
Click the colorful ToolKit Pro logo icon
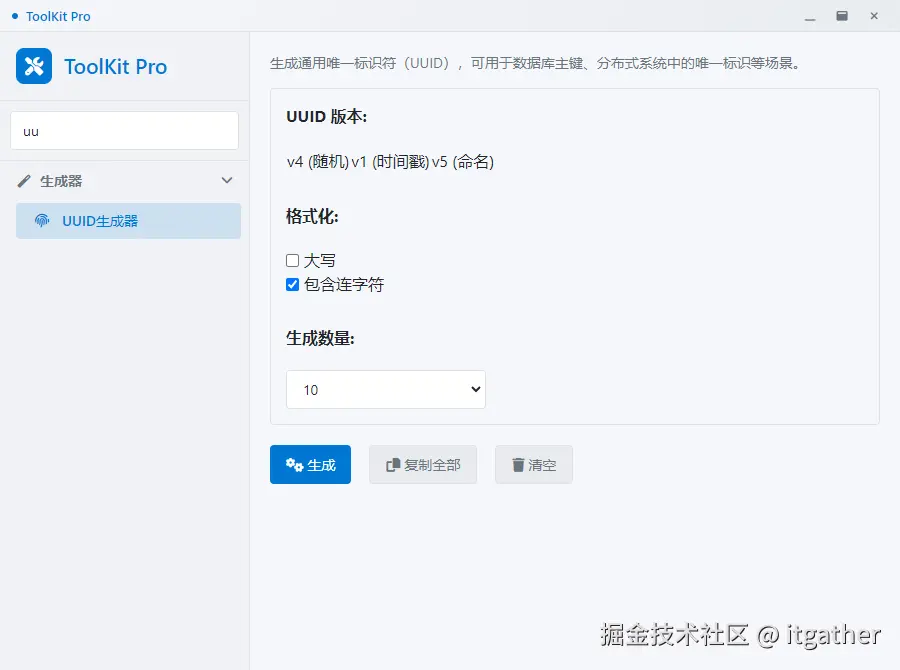click(33, 66)
